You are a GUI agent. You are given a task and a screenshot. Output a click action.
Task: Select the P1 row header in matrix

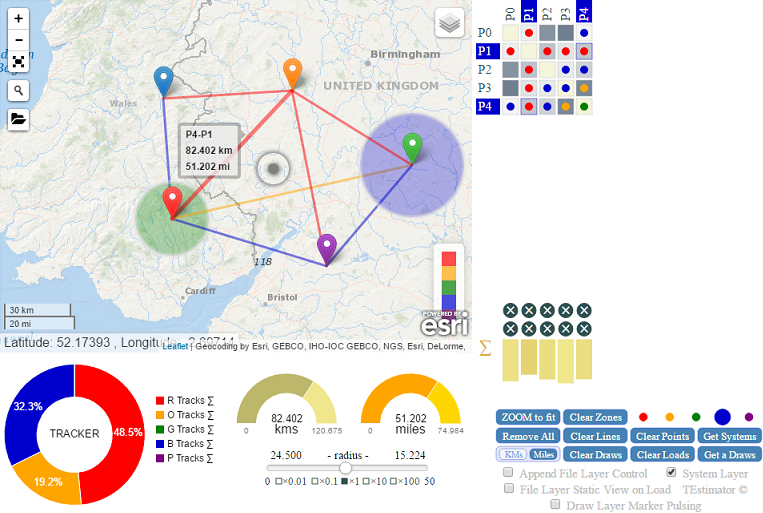point(485,51)
